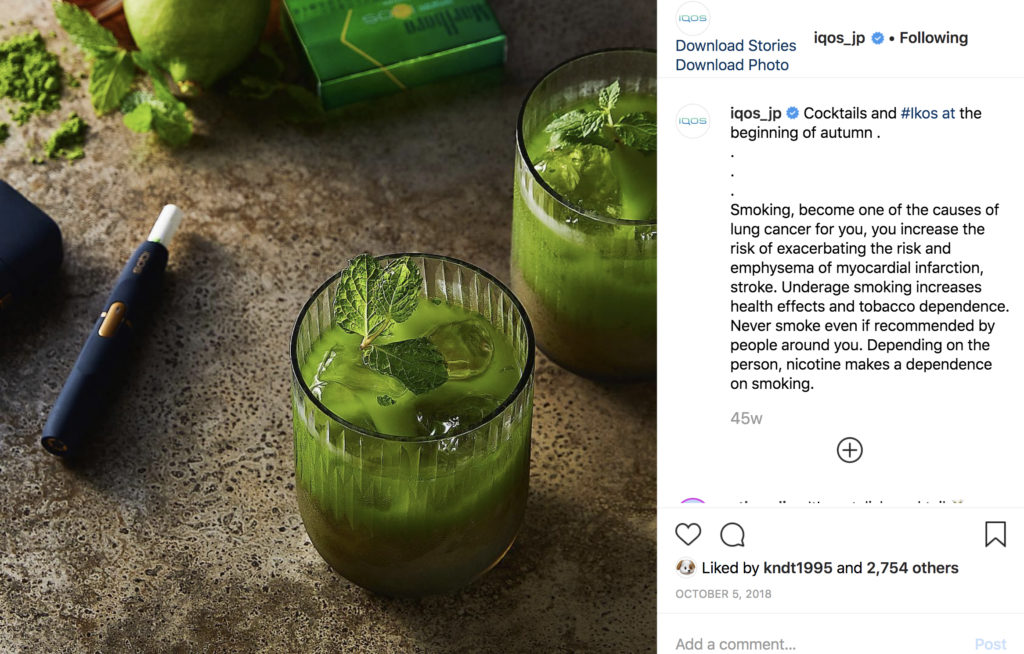The image size is (1024, 654).
Task: Click the IQOS profile avatar in the header
Action: click(x=692, y=18)
